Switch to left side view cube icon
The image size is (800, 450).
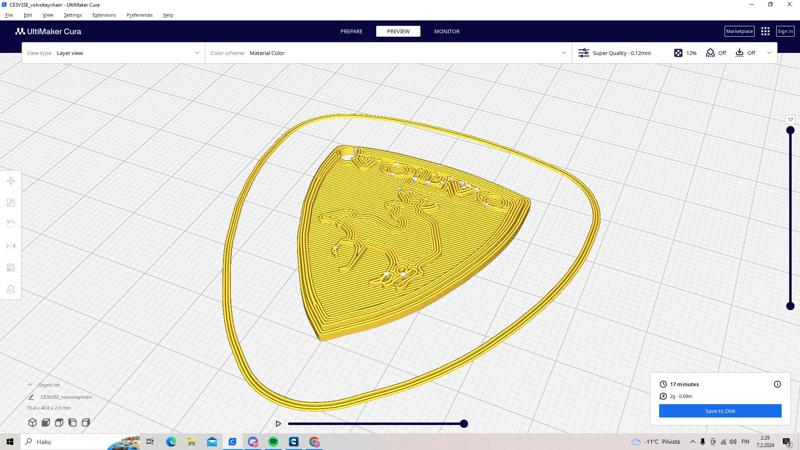coord(72,422)
